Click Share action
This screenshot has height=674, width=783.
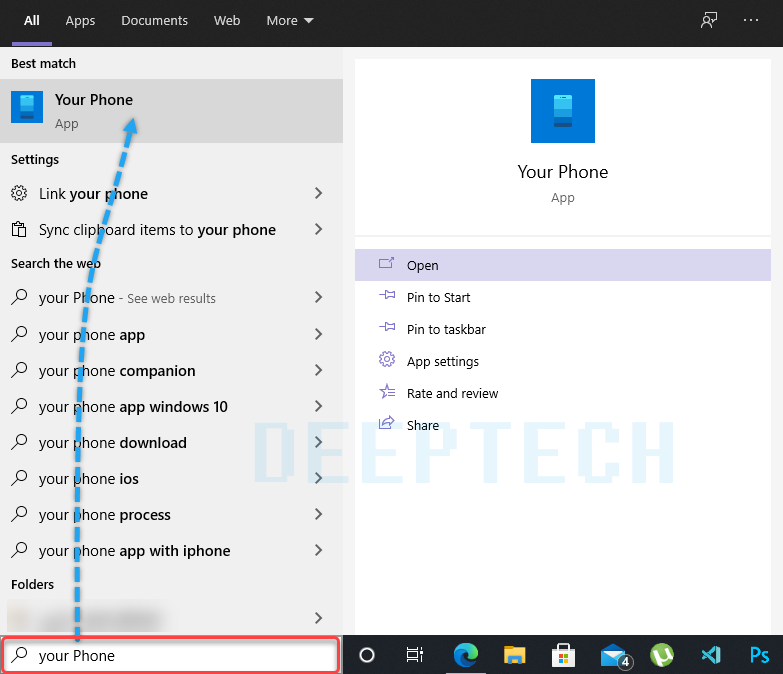[x=563, y=425]
